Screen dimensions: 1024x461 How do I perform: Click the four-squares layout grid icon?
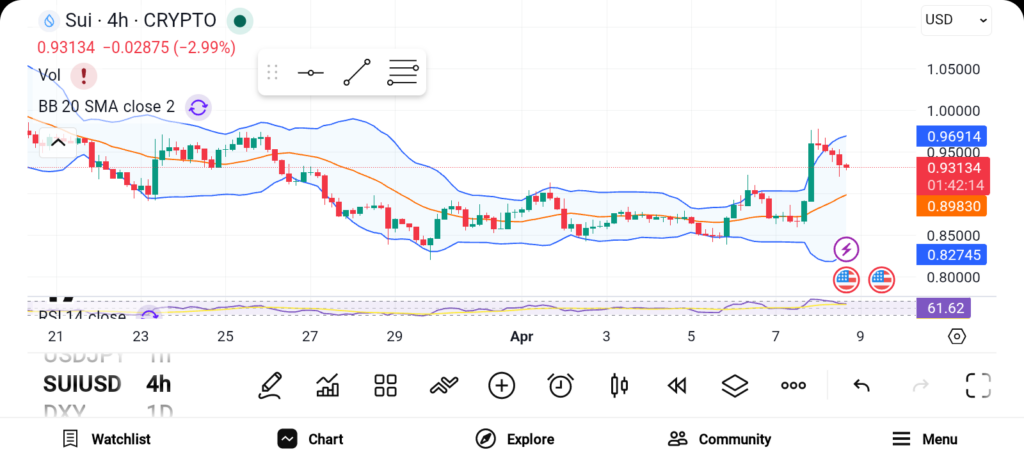[x=385, y=385]
